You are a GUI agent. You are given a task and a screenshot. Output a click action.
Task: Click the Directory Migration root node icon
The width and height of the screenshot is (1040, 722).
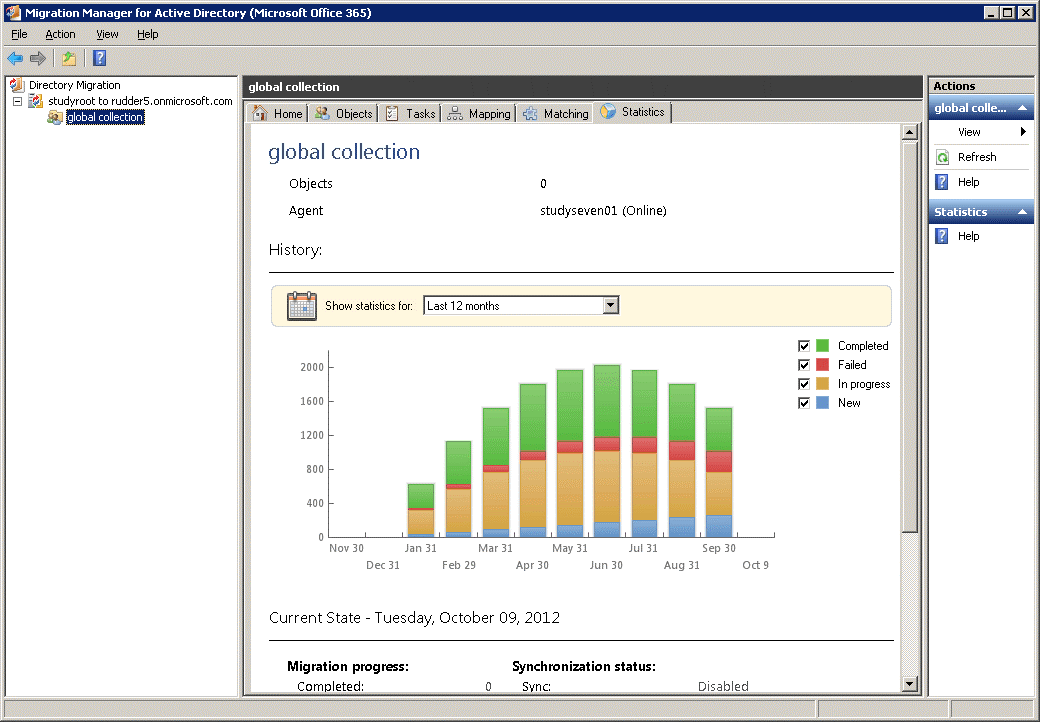coord(17,86)
